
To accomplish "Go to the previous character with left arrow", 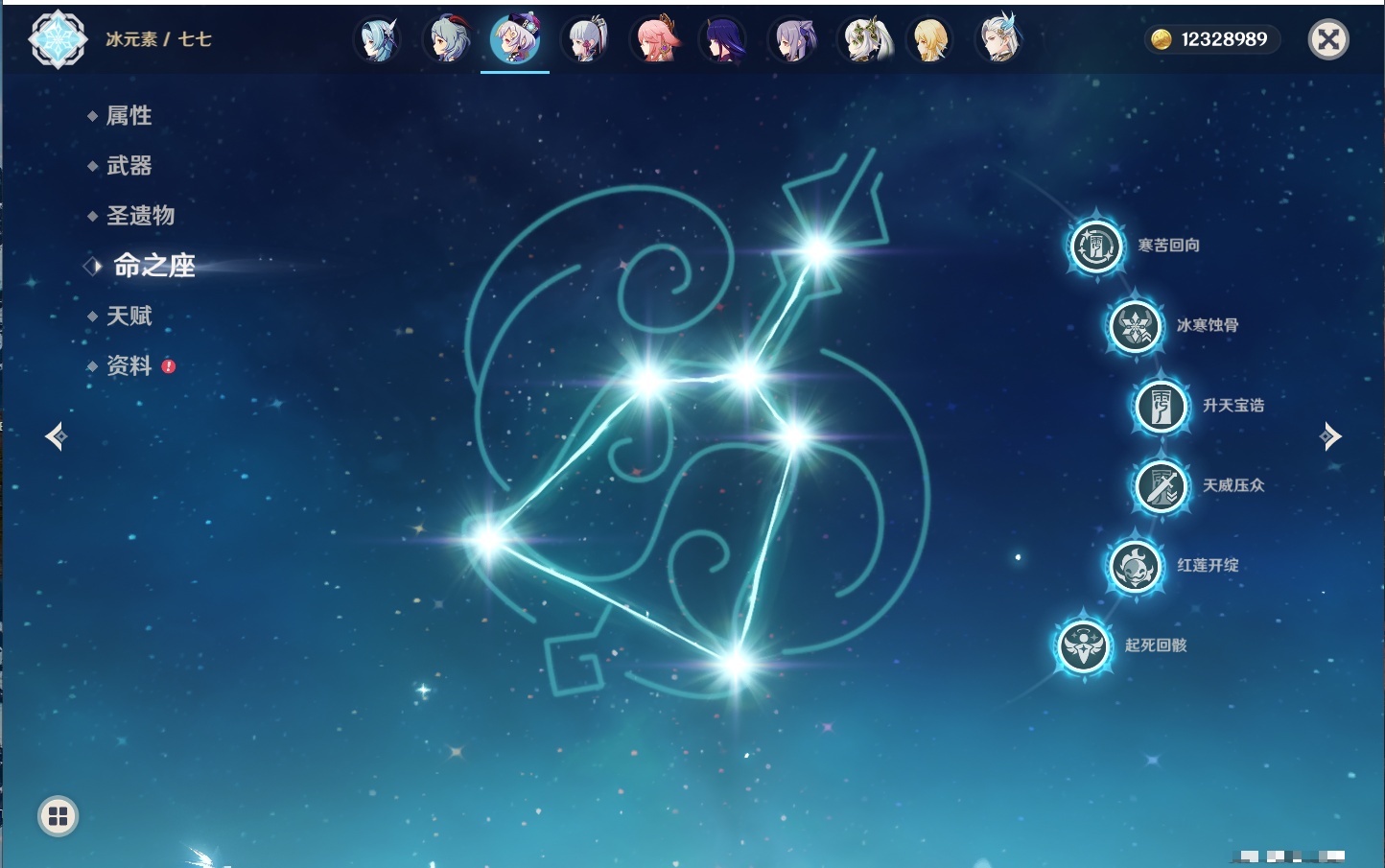I will pyautogui.click(x=56, y=436).
